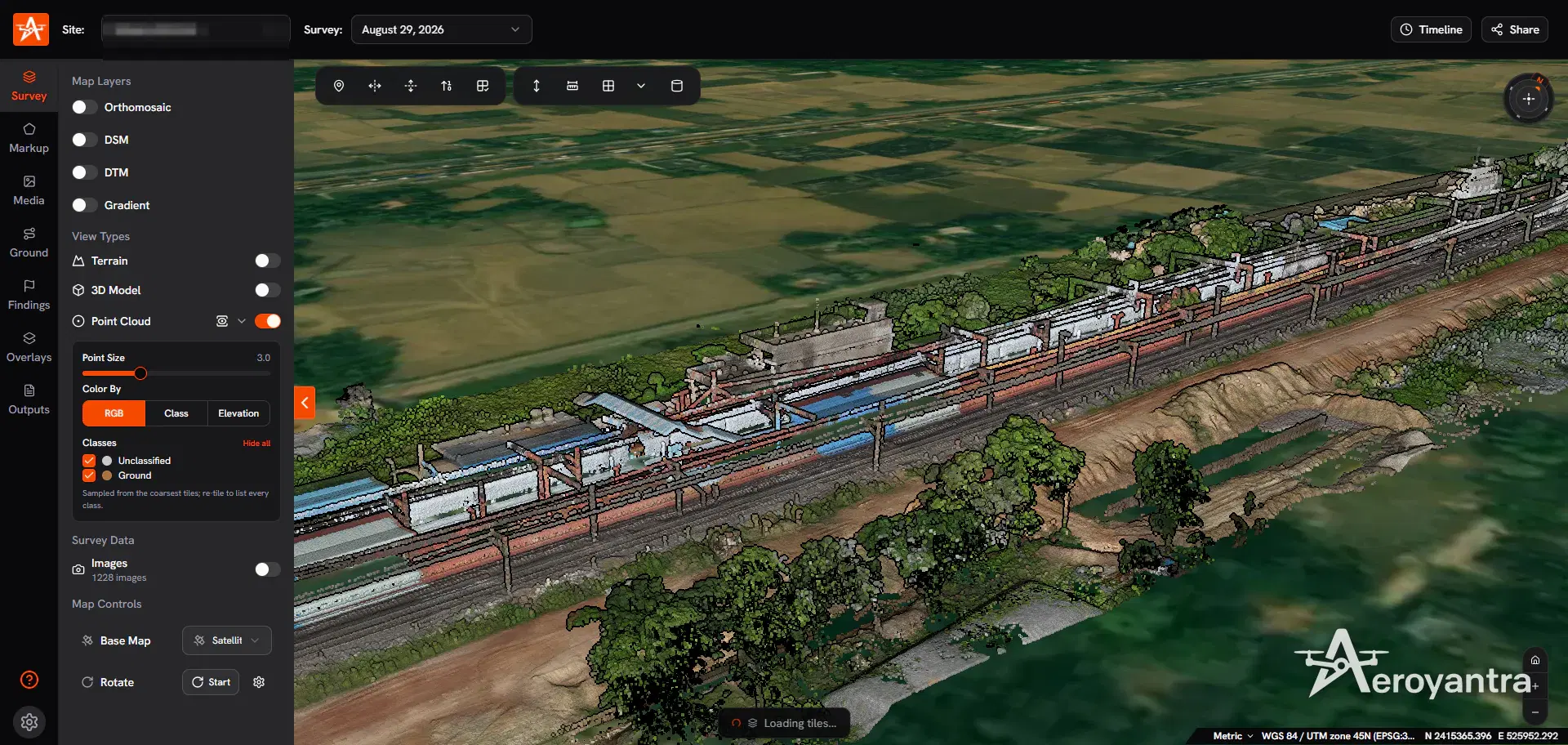The image size is (1568, 745).
Task: Open the Overlays sidebar section
Action: pos(29,347)
